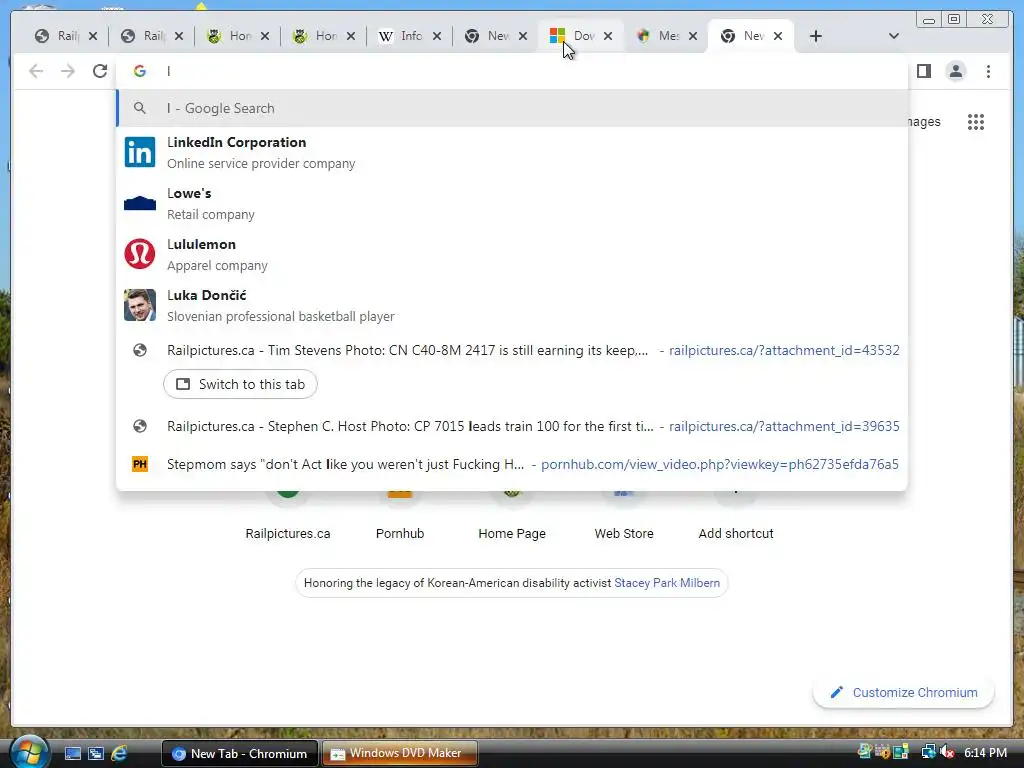The height and width of the screenshot is (768, 1024).
Task: Open the Google apps grid
Action: point(976,121)
